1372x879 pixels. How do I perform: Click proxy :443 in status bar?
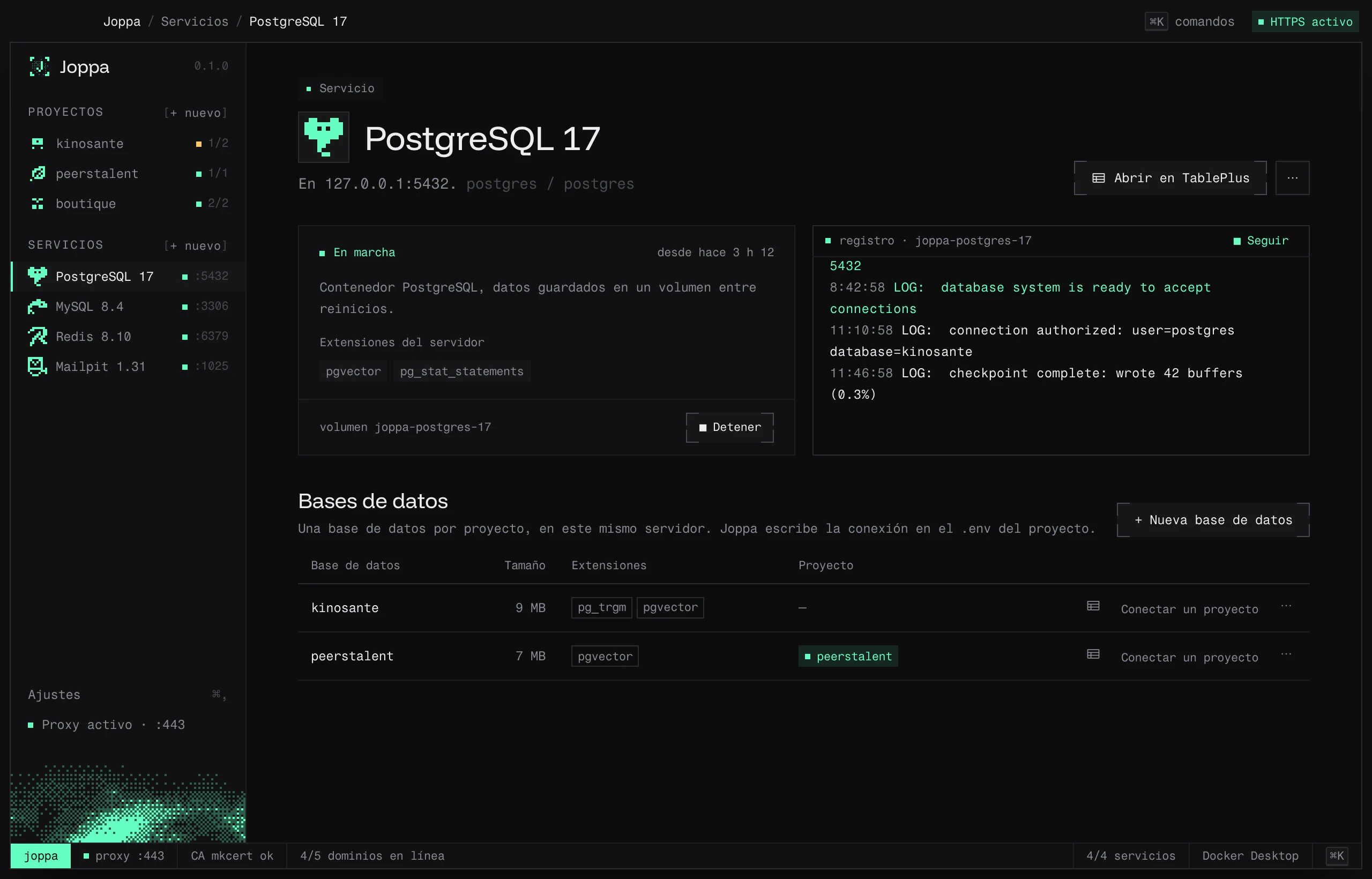coord(124,855)
